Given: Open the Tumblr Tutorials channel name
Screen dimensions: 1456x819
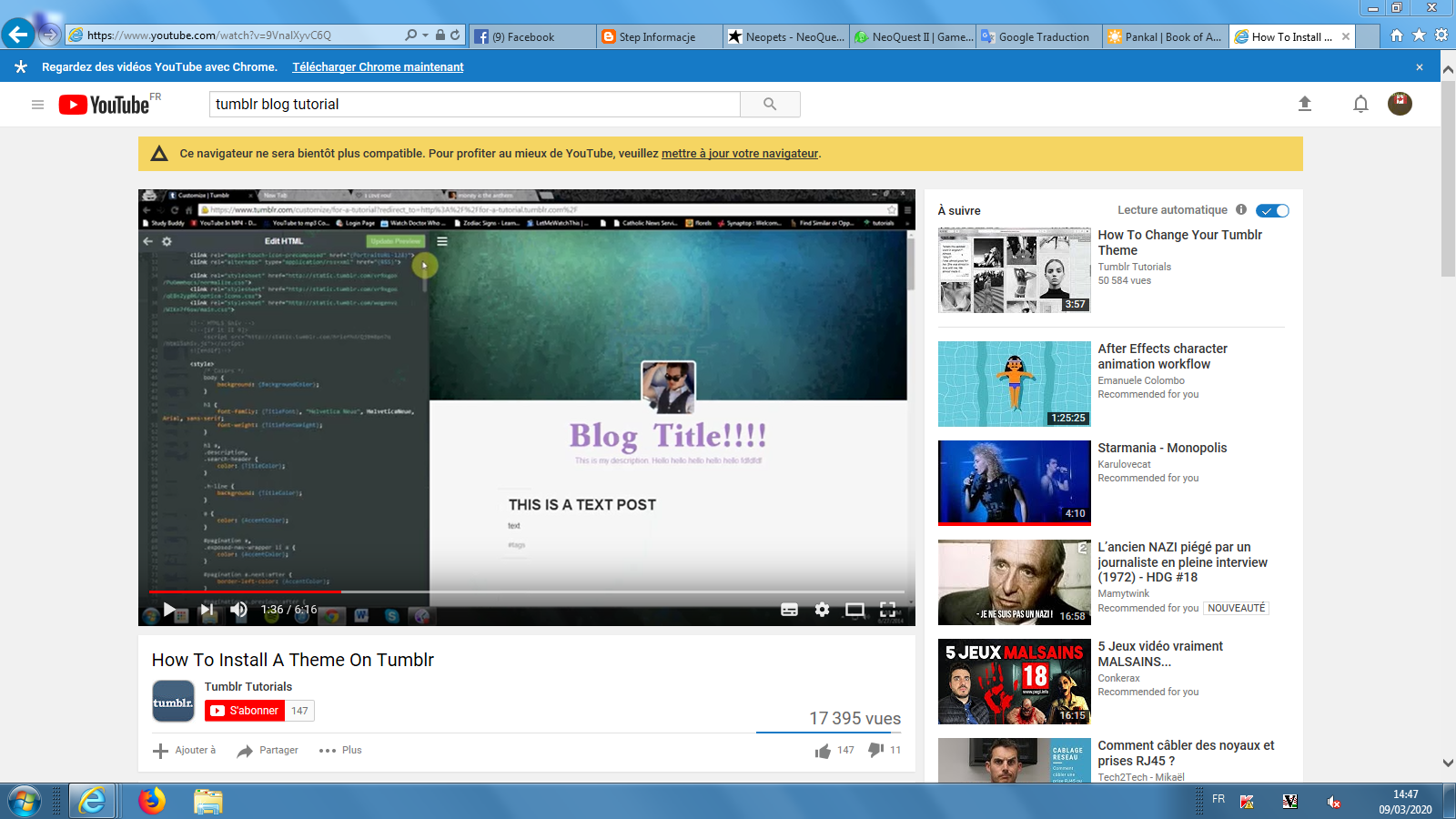Looking at the screenshot, I should tap(248, 687).
